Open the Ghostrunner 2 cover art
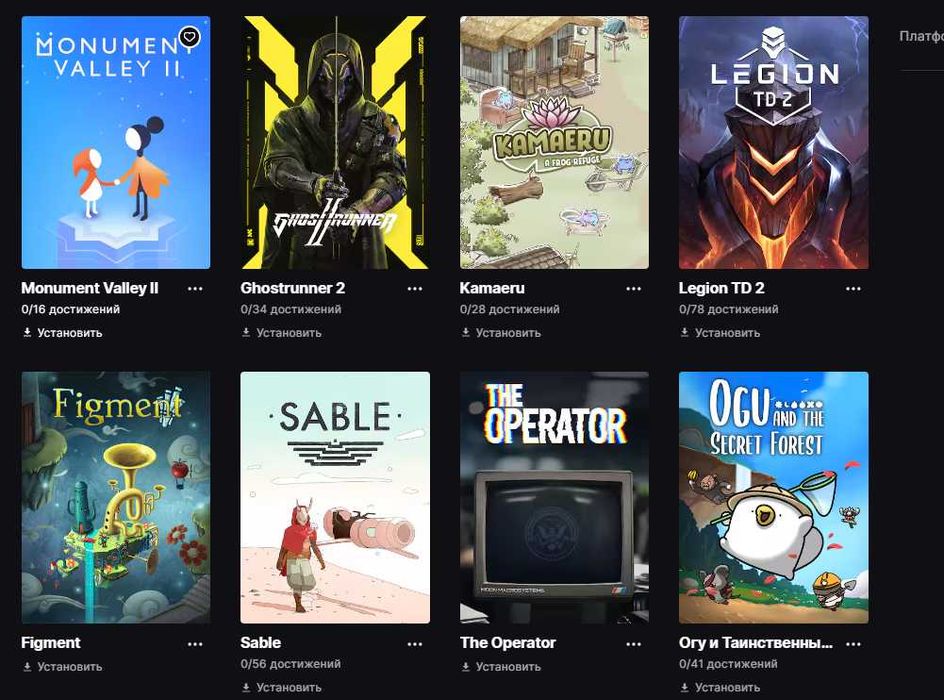The height and width of the screenshot is (700, 944). (x=335, y=142)
